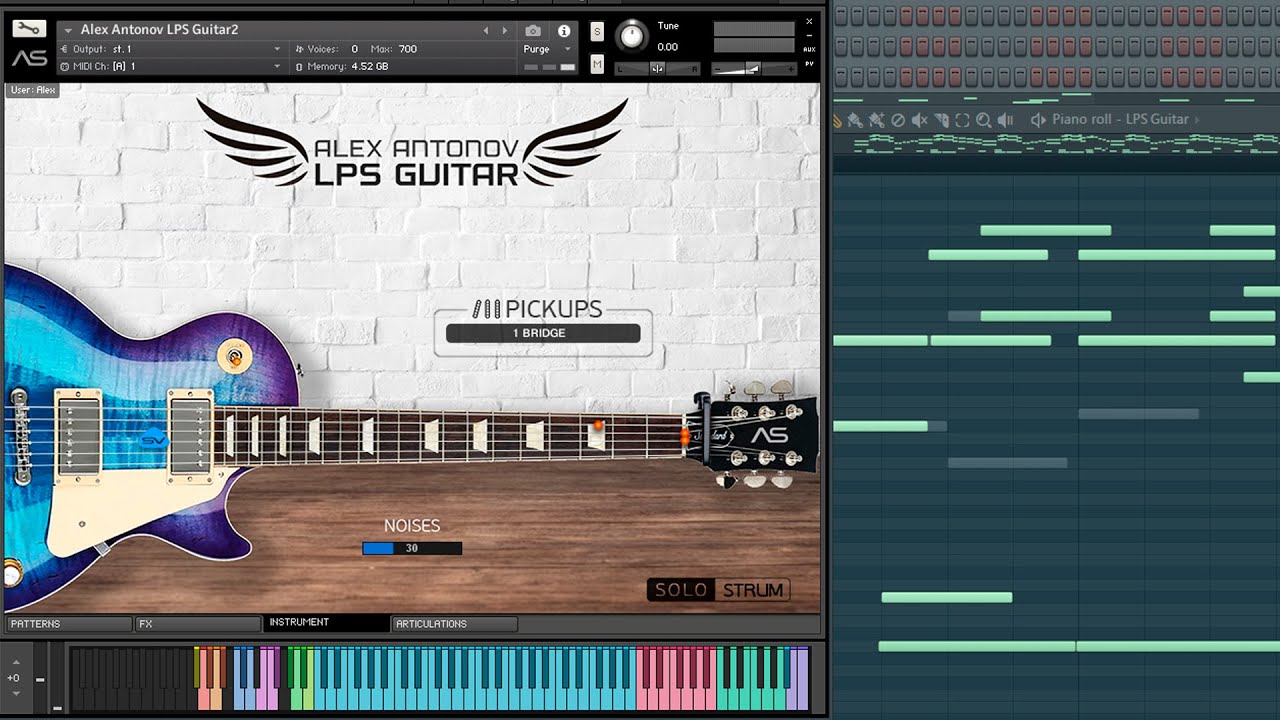1280x720 pixels.
Task: Click the orange fret marker on the fretboard
Action: tap(598, 425)
